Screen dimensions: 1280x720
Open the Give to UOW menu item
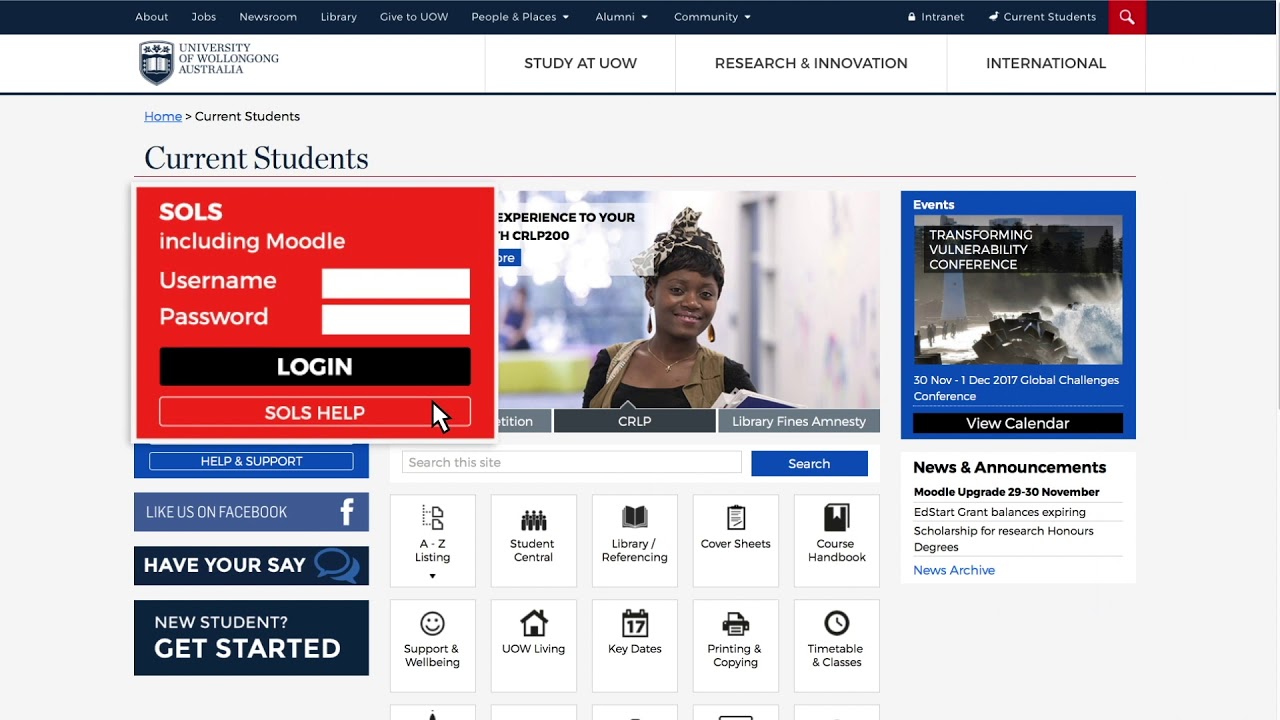pos(414,17)
